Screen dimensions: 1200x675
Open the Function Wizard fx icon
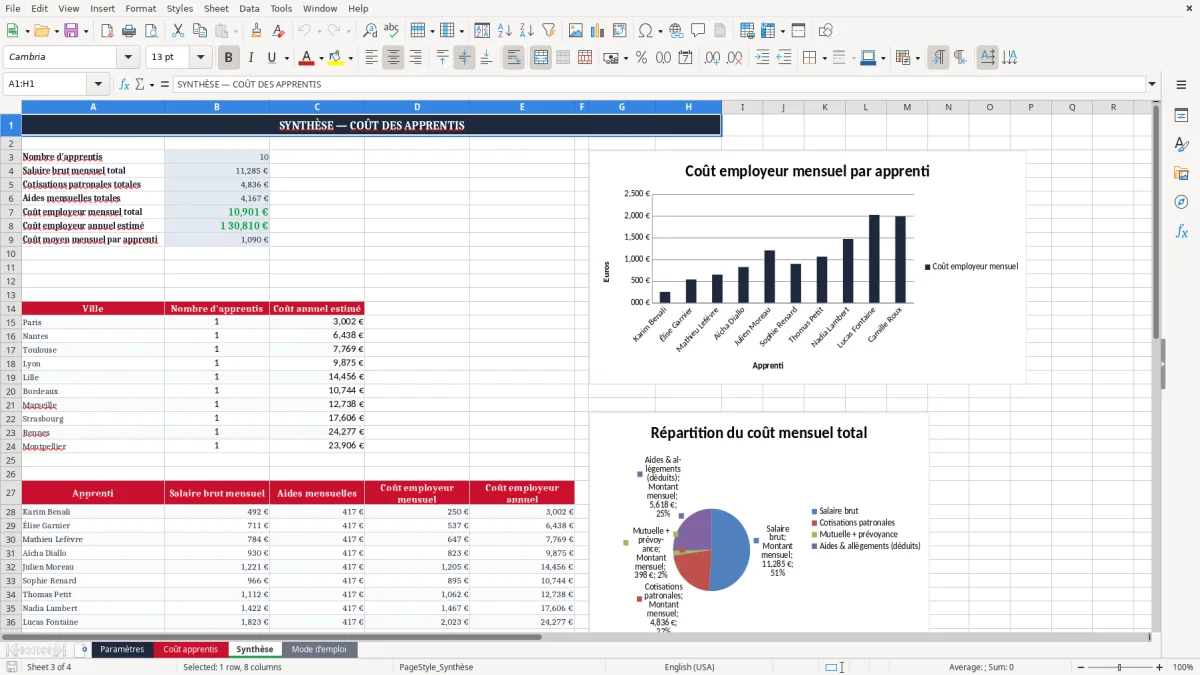click(125, 85)
